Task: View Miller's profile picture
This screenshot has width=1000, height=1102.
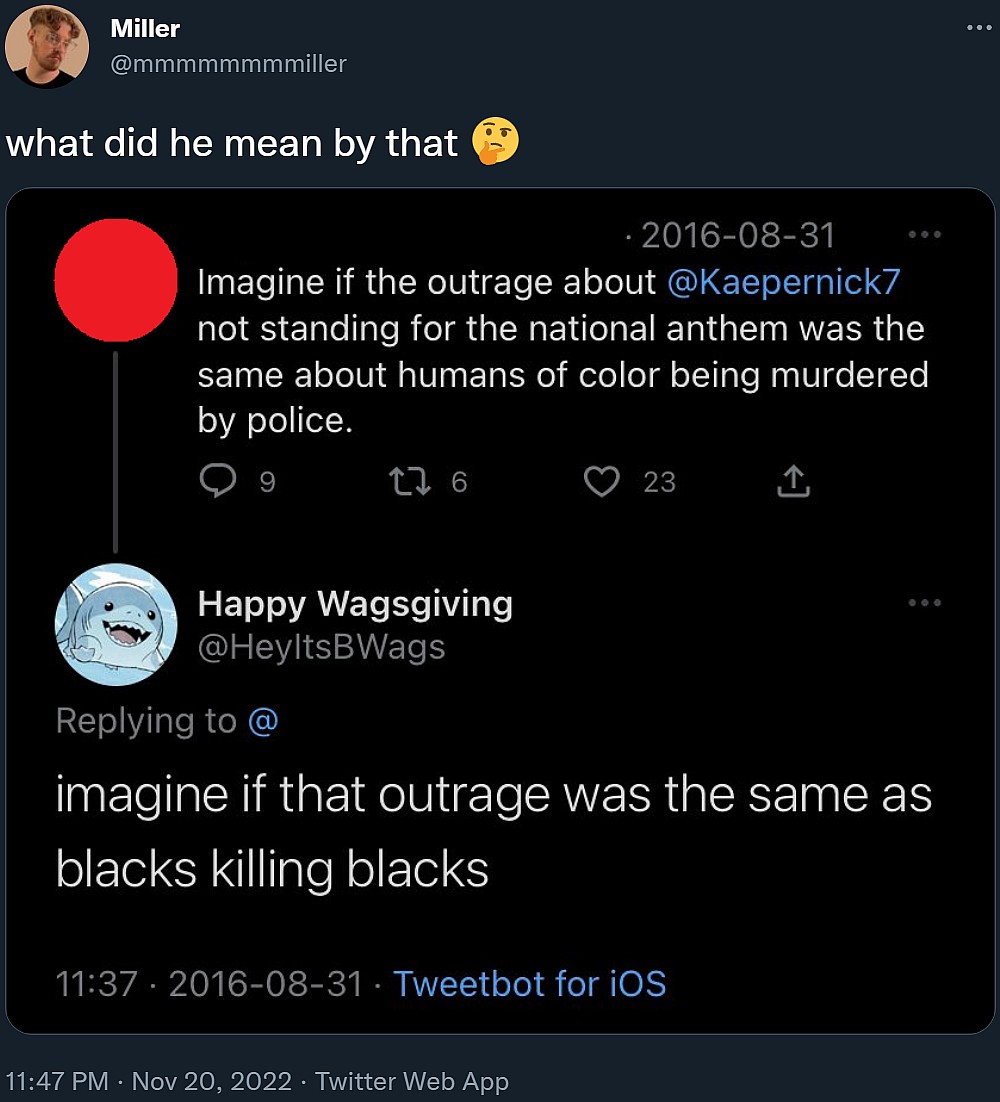Action: (x=47, y=45)
